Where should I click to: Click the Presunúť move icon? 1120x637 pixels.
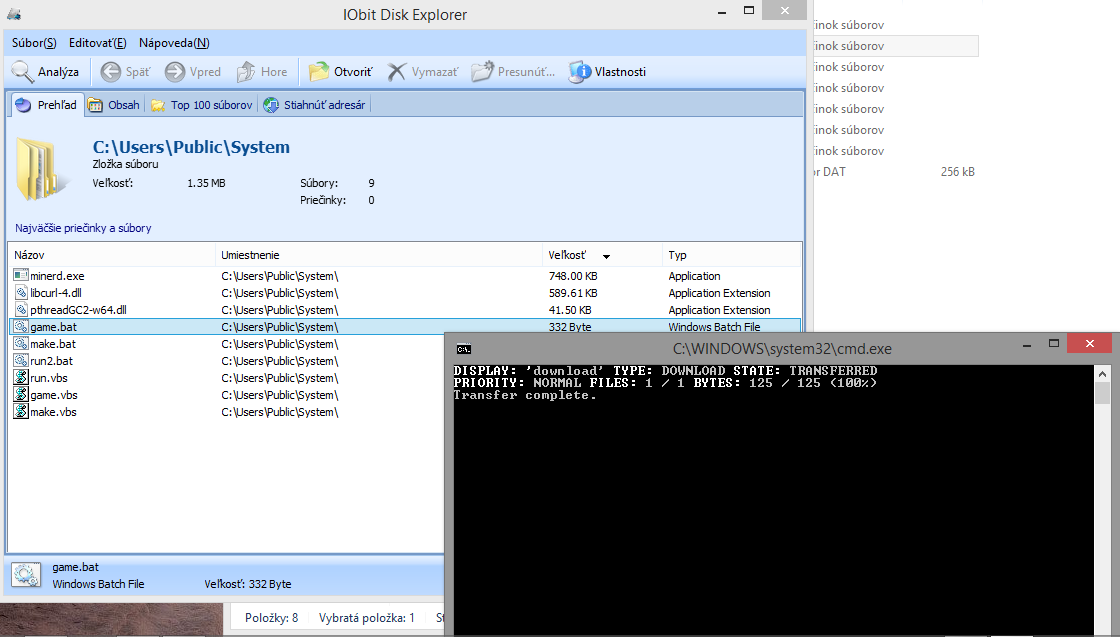[x=482, y=71]
